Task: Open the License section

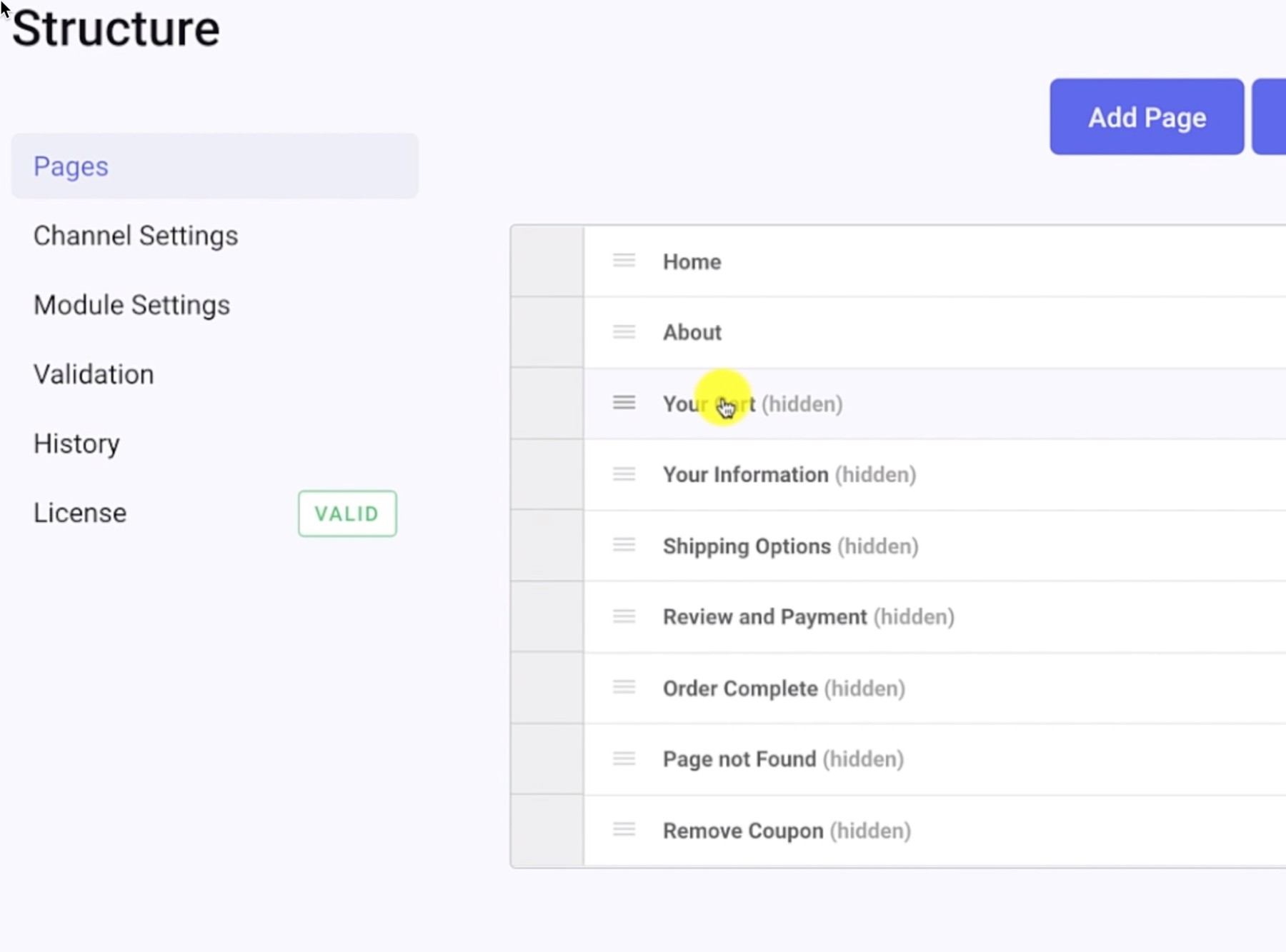Action: 80,513
